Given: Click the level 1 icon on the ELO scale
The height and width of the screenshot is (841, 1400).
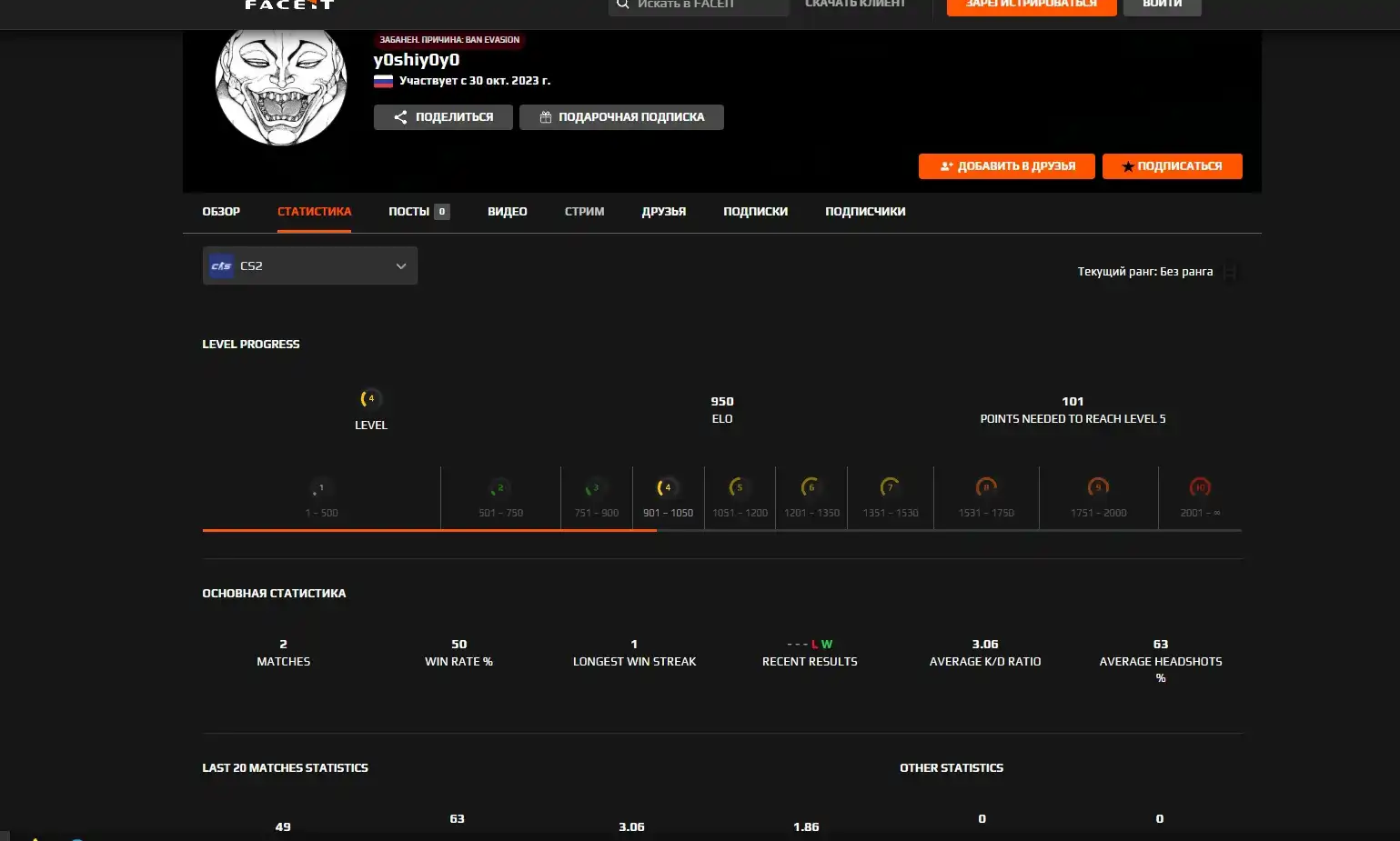Looking at the screenshot, I should click(320, 488).
